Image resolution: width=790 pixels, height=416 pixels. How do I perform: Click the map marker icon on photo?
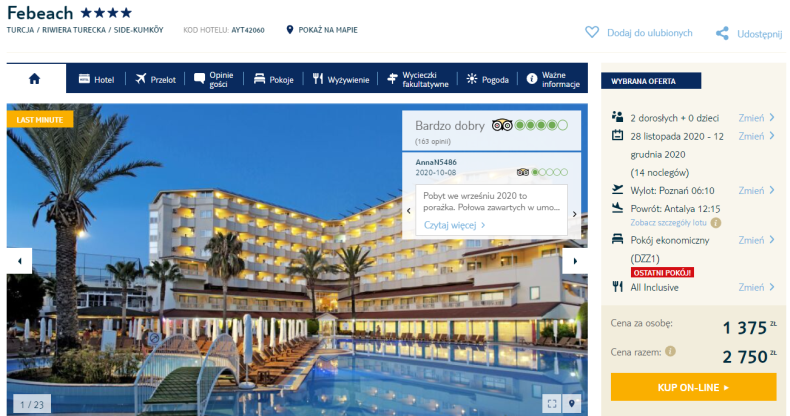click(571, 403)
